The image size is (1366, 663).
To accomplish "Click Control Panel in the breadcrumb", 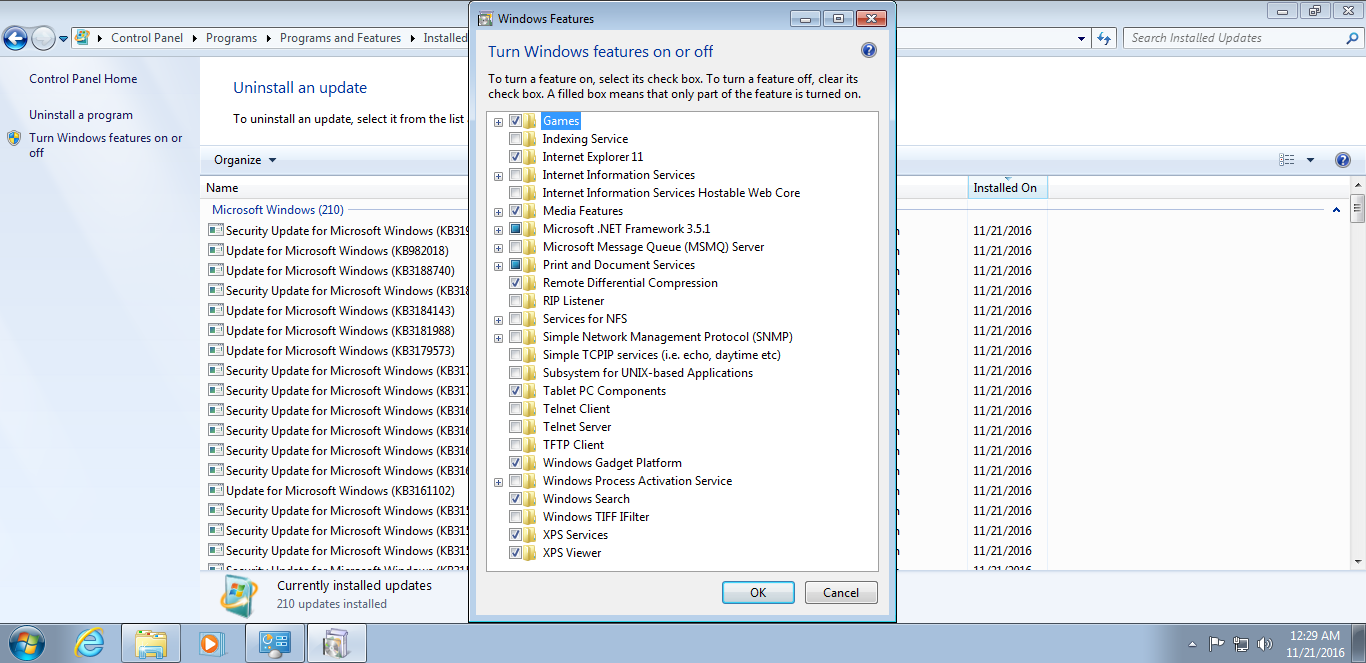I will pyautogui.click(x=147, y=38).
